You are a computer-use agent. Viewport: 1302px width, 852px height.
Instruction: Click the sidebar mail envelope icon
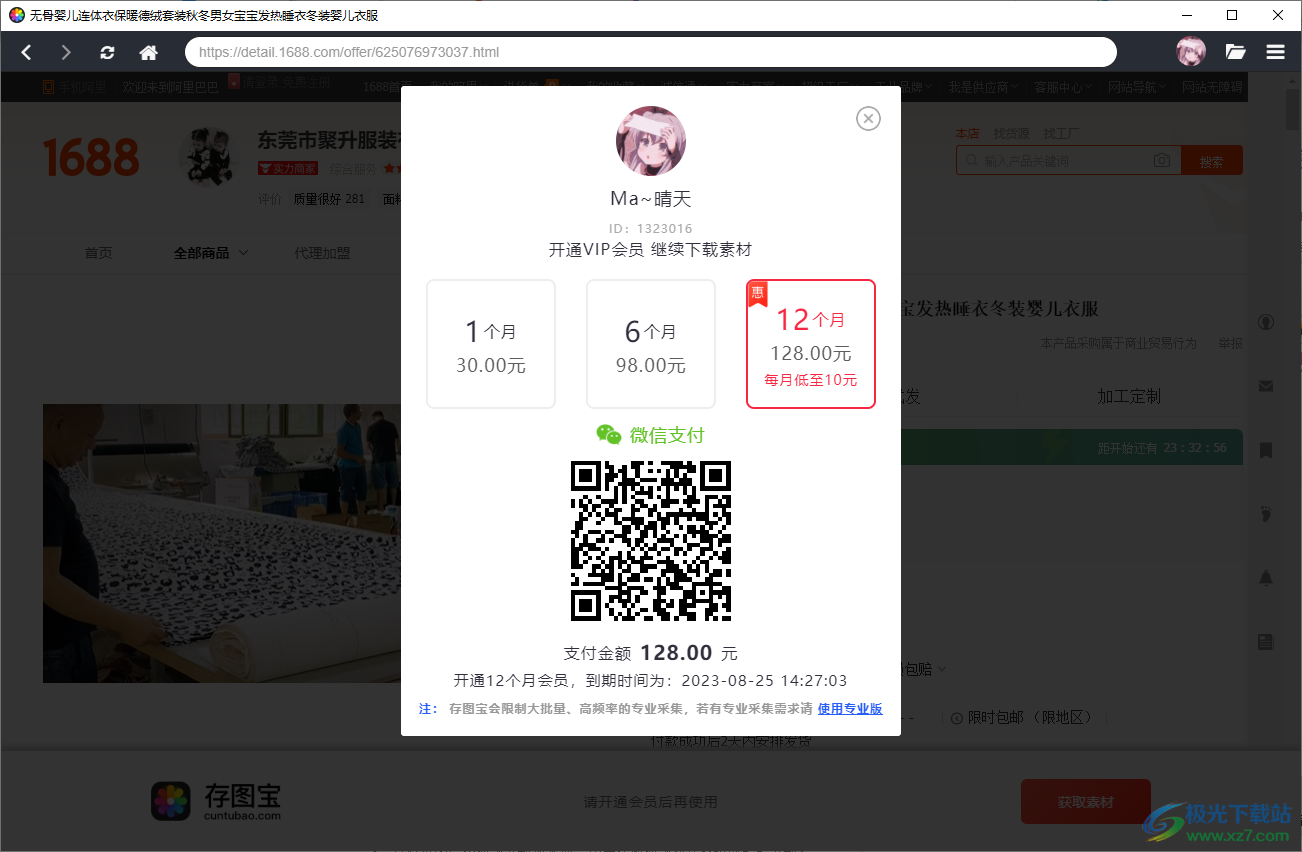pos(1266,386)
